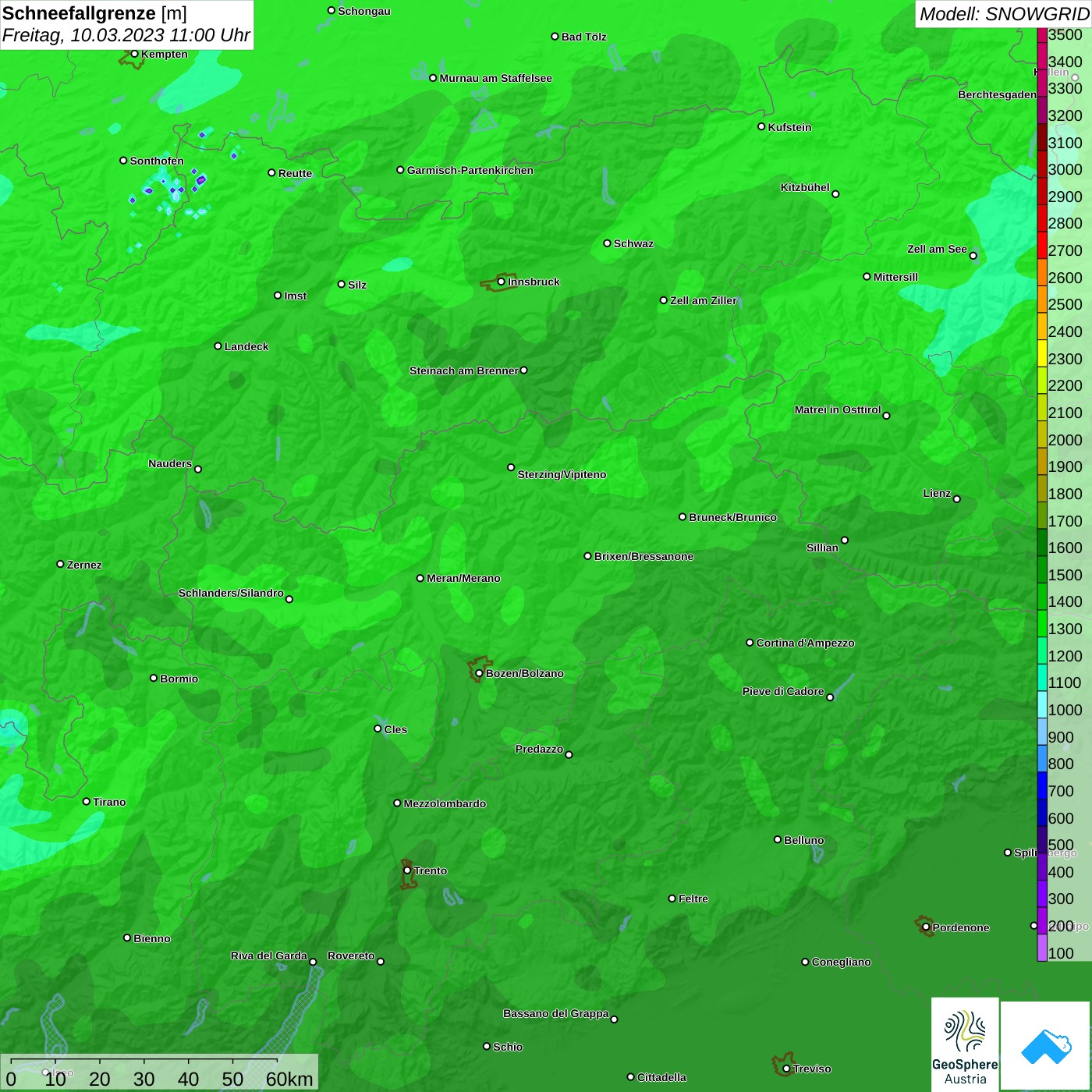Click the Bienno label
Image resolution: width=1092 pixels, height=1092 pixels.
coord(151,938)
